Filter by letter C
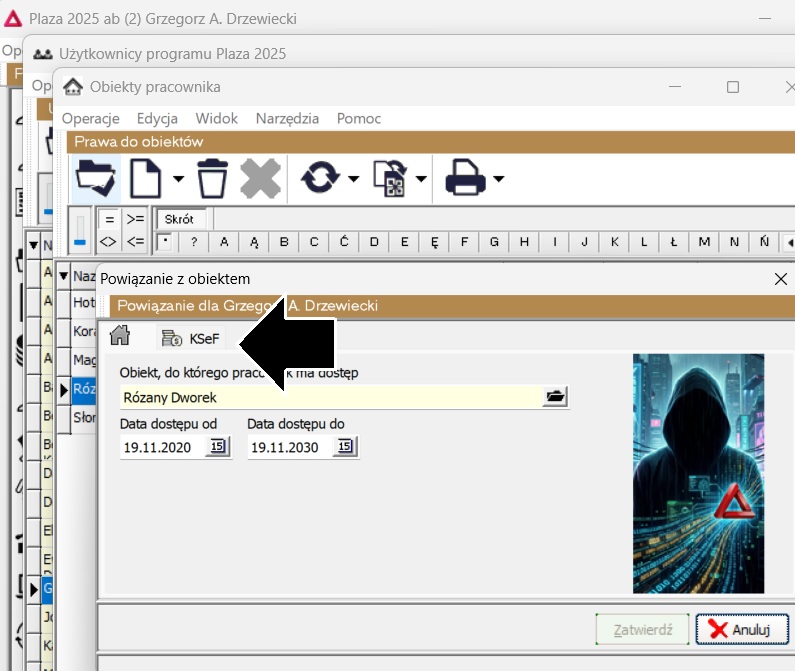 [x=314, y=242]
